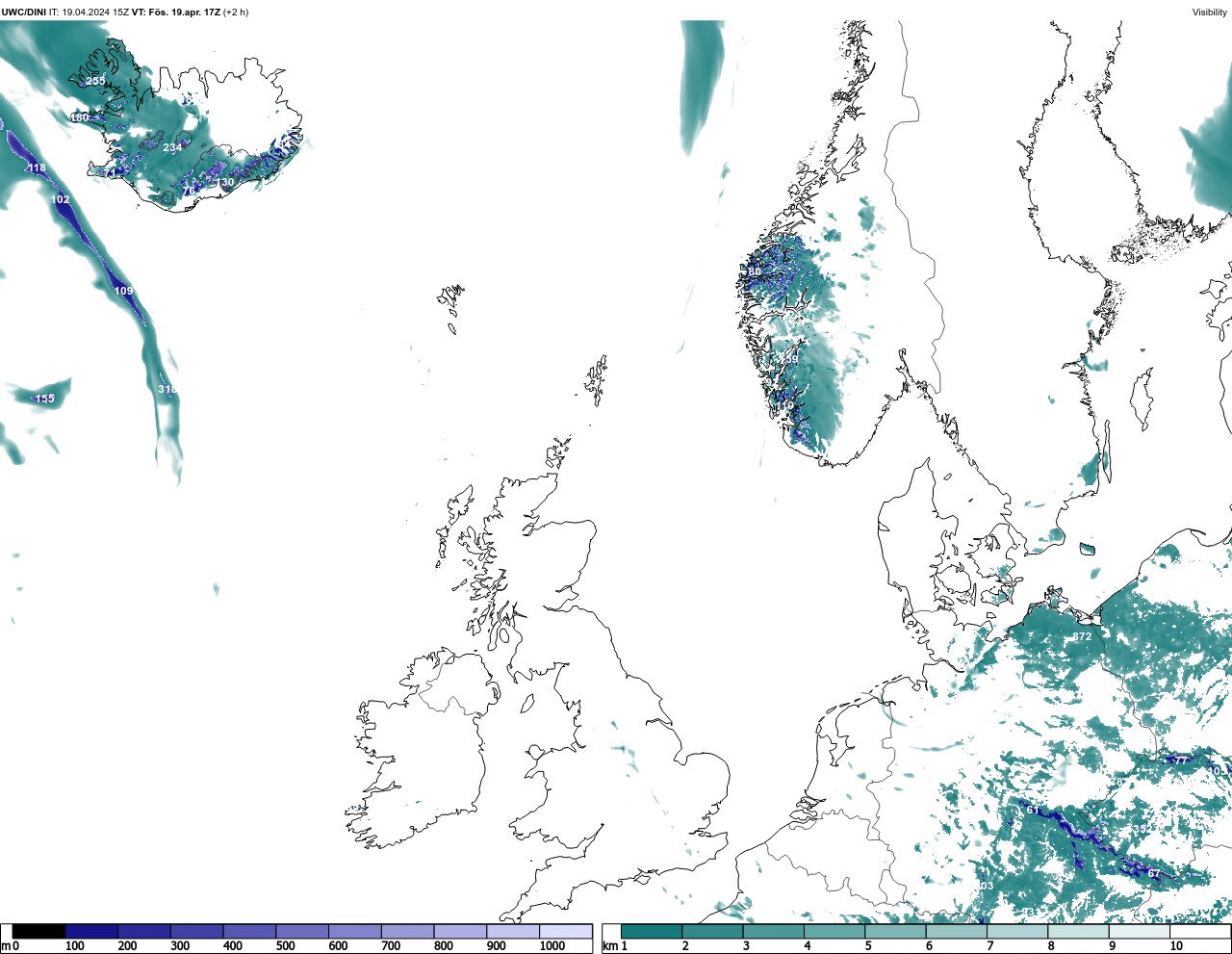The width and height of the screenshot is (1232, 954).
Task: Click the 900–1000 m pale lavender swatch
Action: click(x=513, y=931)
